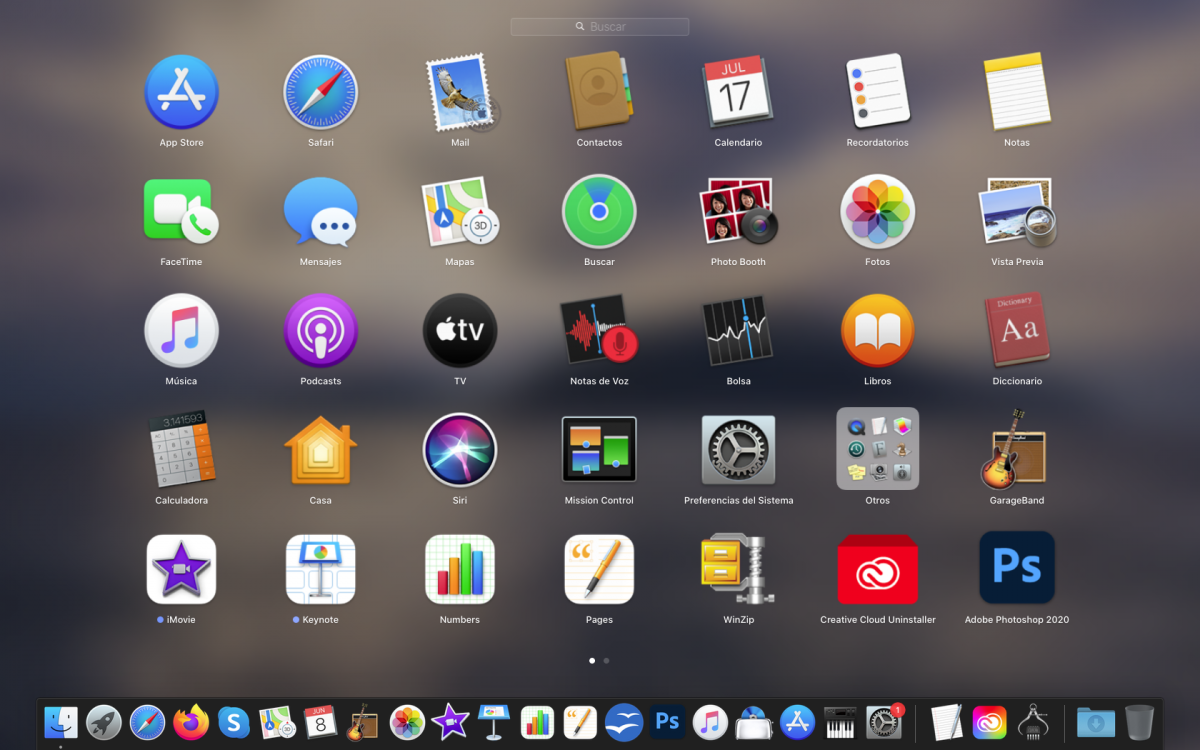The height and width of the screenshot is (750, 1200).
Task: Start the FaceTime app
Action: 181,211
